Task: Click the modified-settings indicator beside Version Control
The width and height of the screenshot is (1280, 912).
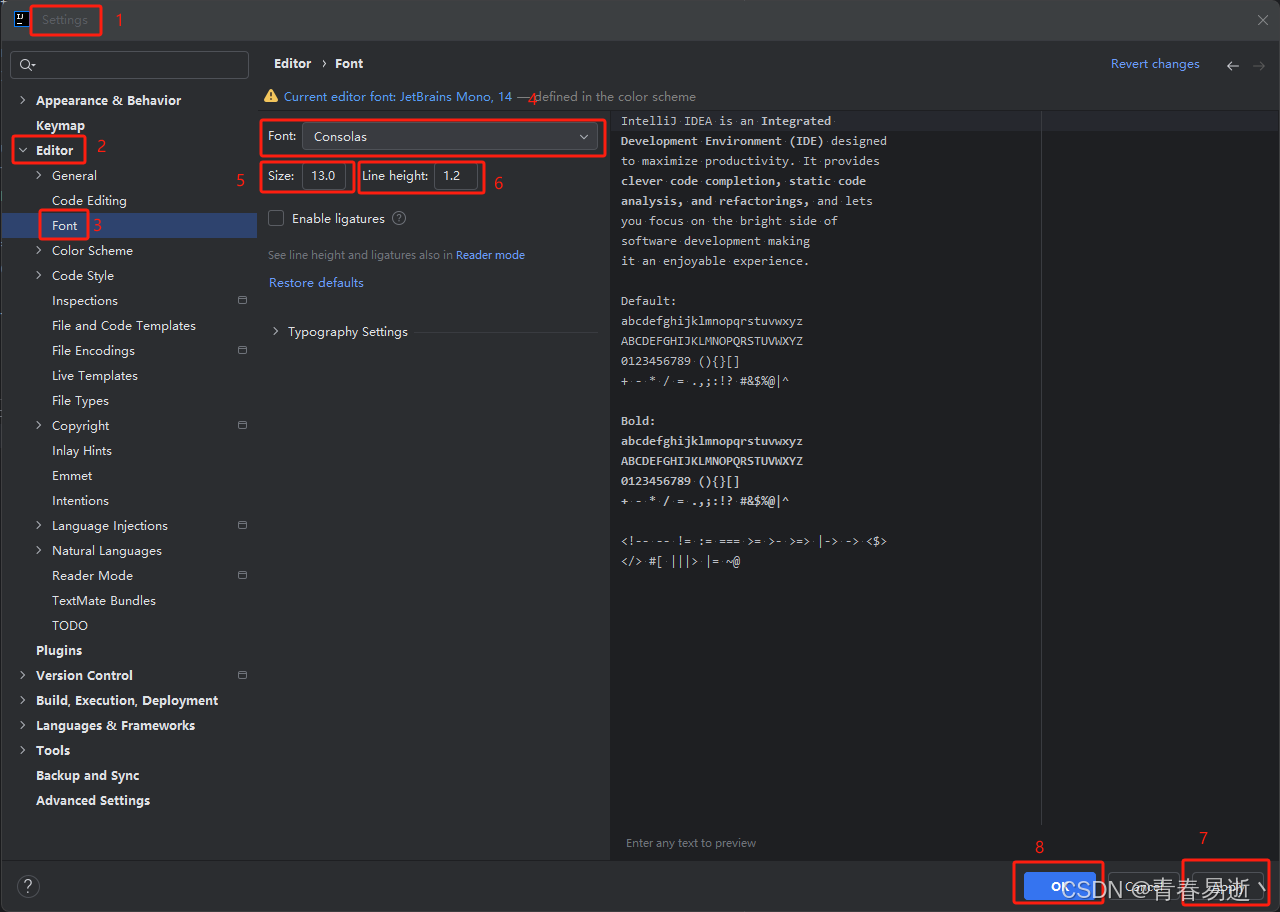Action: [x=242, y=674]
